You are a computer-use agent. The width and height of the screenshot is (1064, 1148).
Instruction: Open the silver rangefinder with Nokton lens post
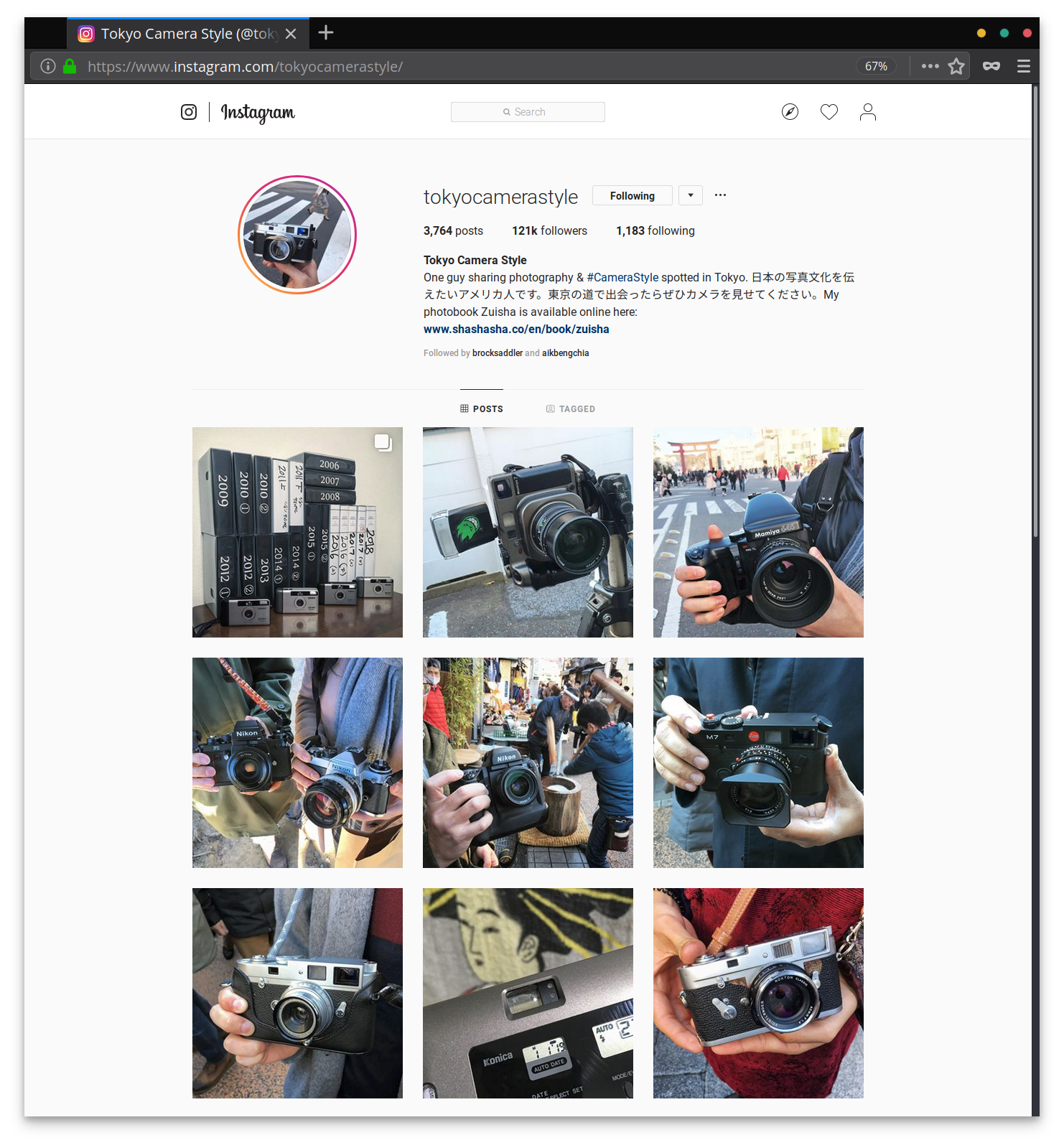758,993
